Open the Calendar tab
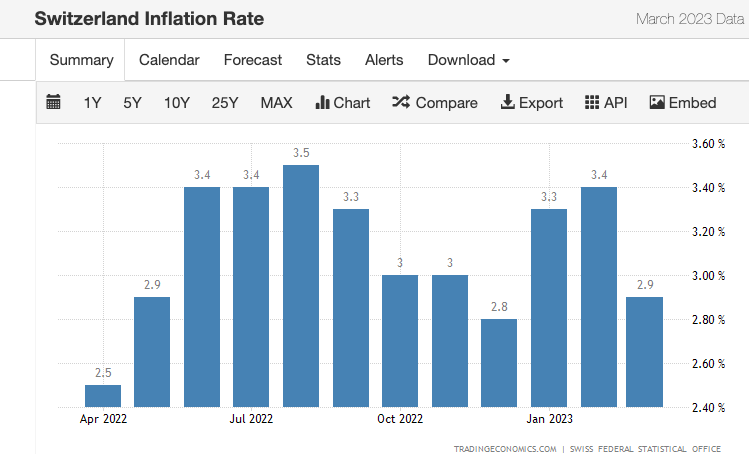Image resolution: width=749 pixels, height=454 pixels. (169, 60)
